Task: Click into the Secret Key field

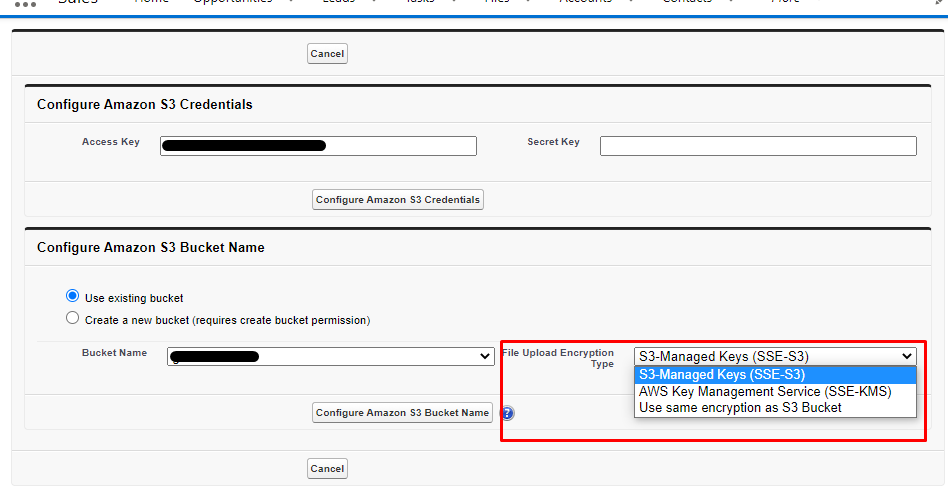Action: pos(758,146)
